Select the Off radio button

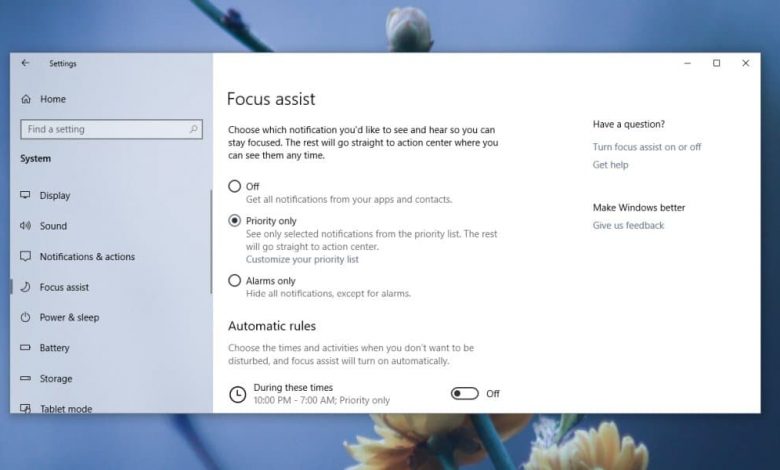coord(234,186)
